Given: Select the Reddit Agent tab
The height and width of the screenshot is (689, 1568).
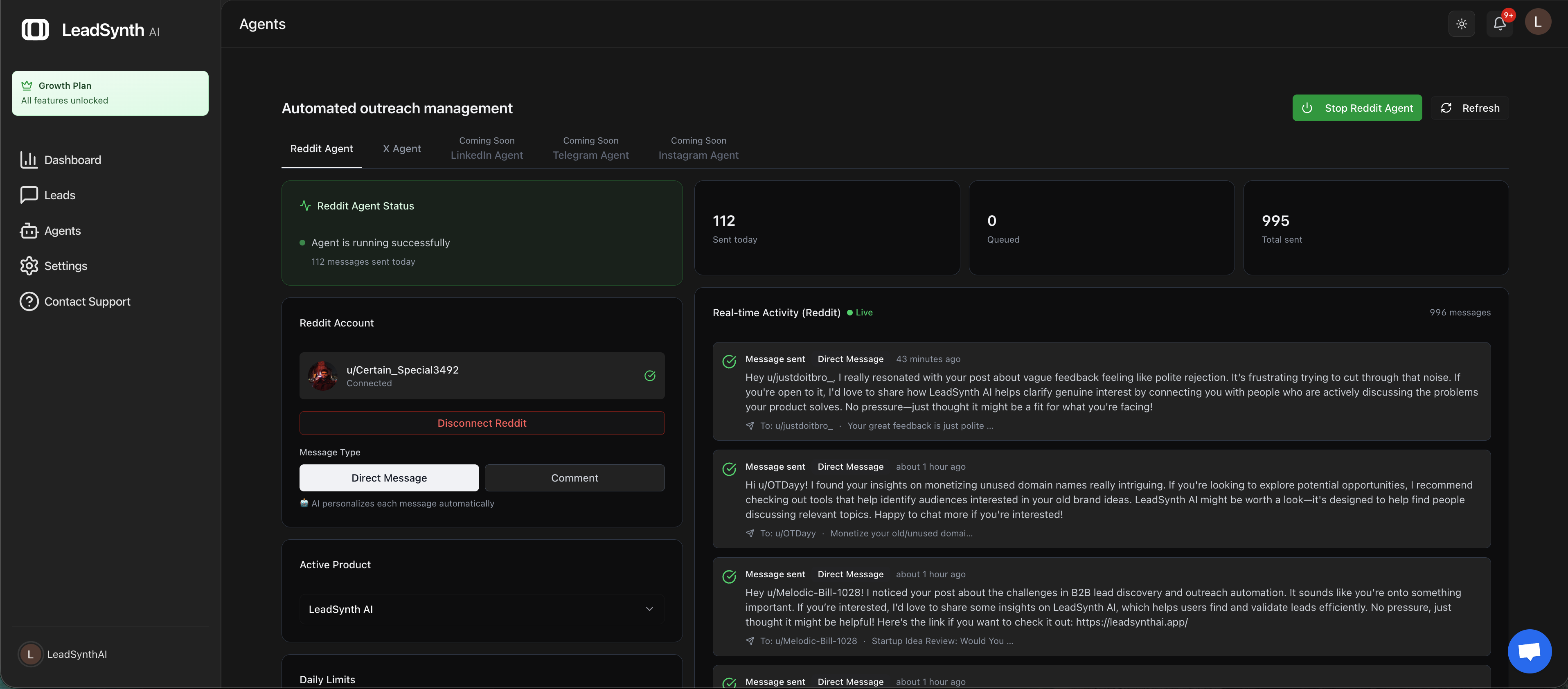Looking at the screenshot, I should pyautogui.click(x=321, y=148).
